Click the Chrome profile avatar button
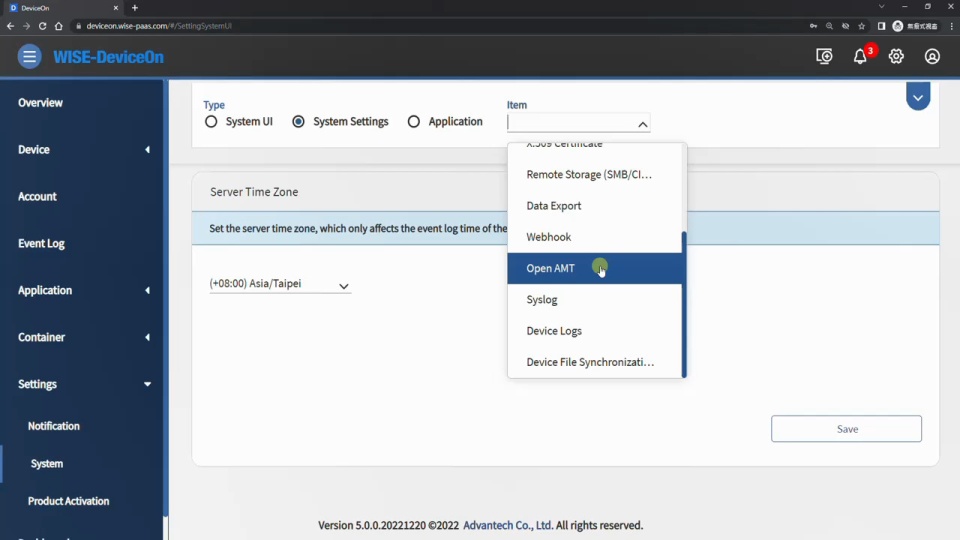The height and width of the screenshot is (540, 960). click(915, 26)
